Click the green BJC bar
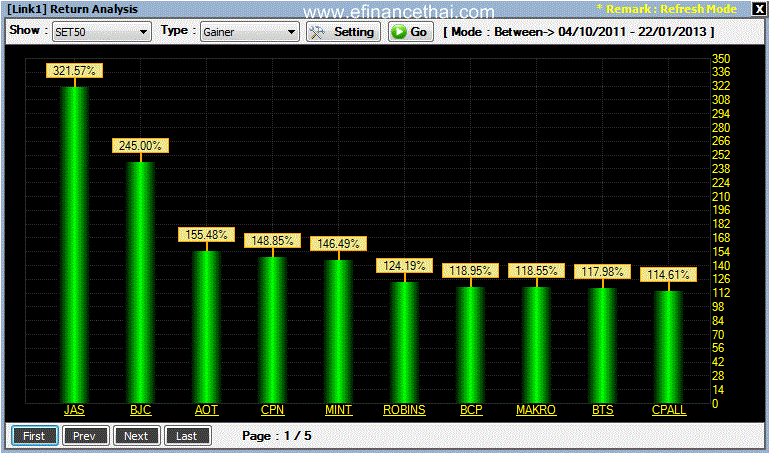This screenshot has width=770, height=454. click(x=140, y=283)
